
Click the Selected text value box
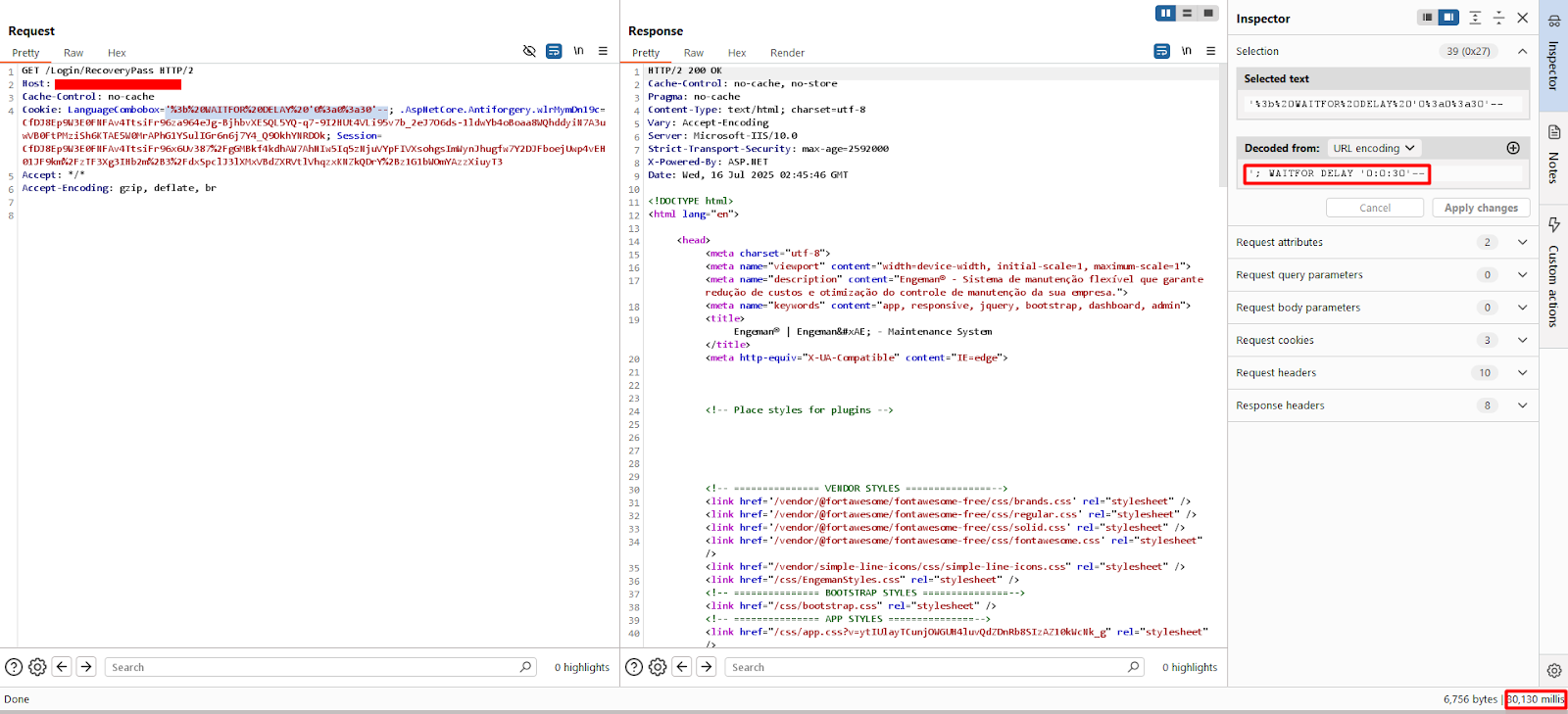(x=1383, y=104)
